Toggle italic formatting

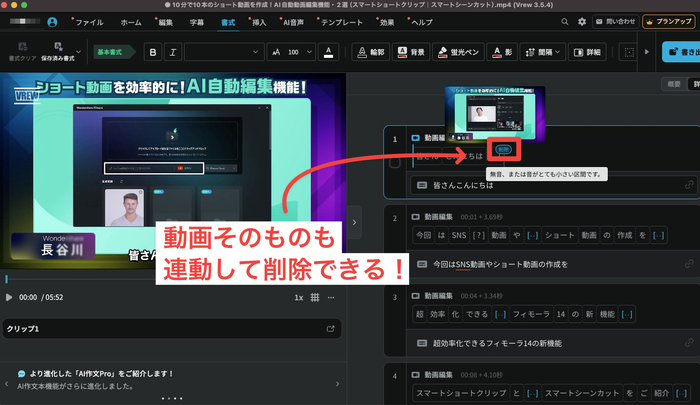pos(173,52)
